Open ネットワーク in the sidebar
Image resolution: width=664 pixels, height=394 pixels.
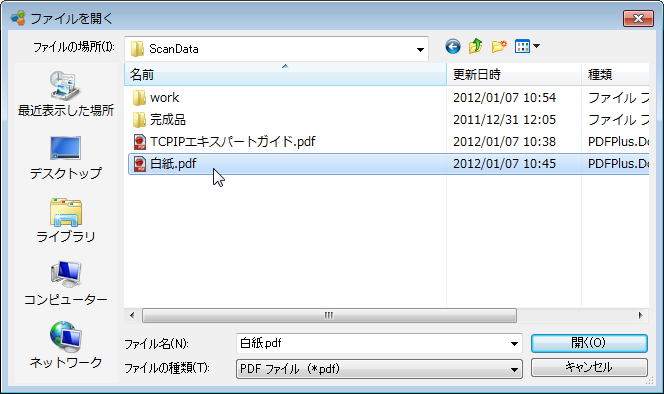[x=66, y=345]
